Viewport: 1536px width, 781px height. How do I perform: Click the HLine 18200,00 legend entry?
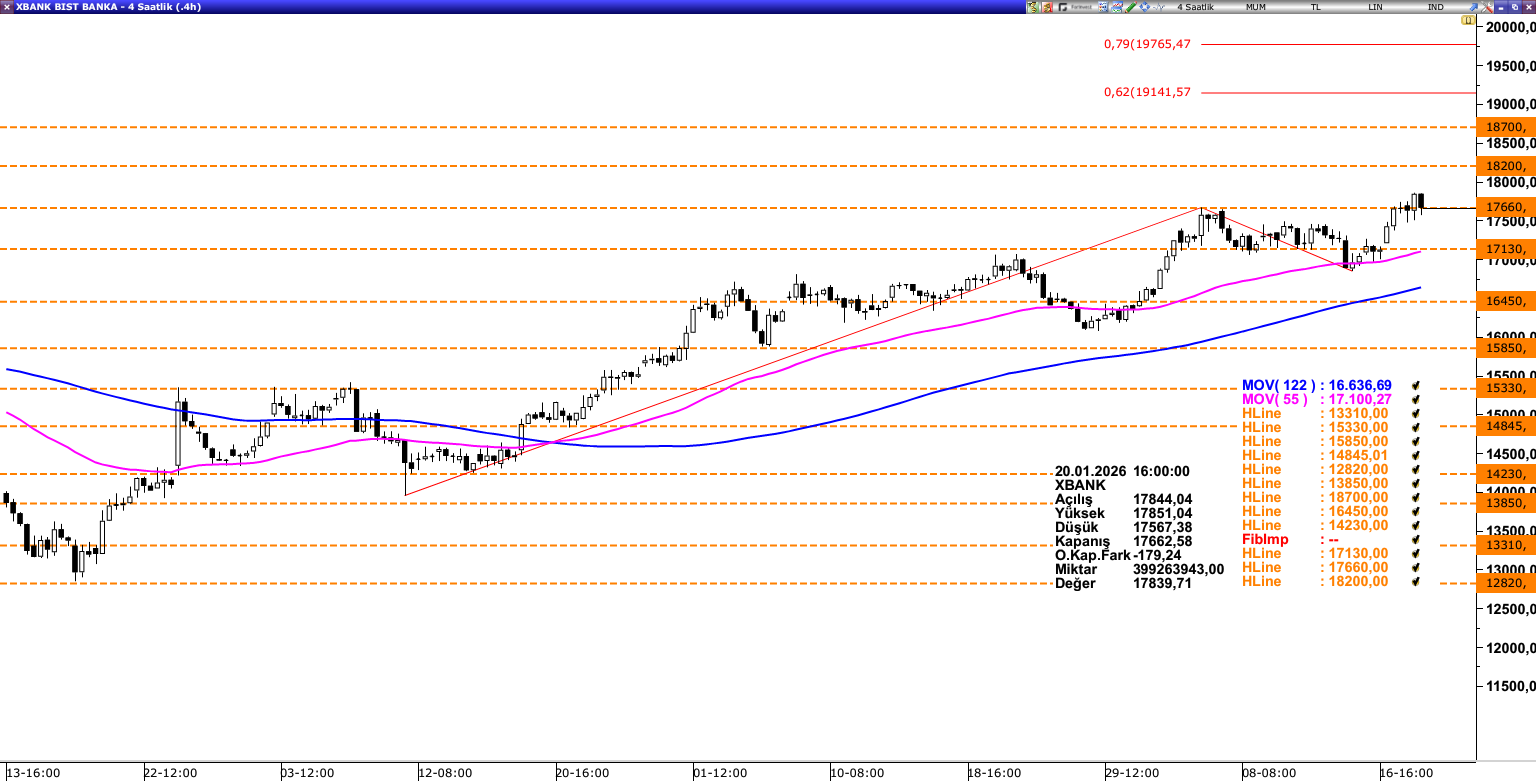pos(1314,581)
